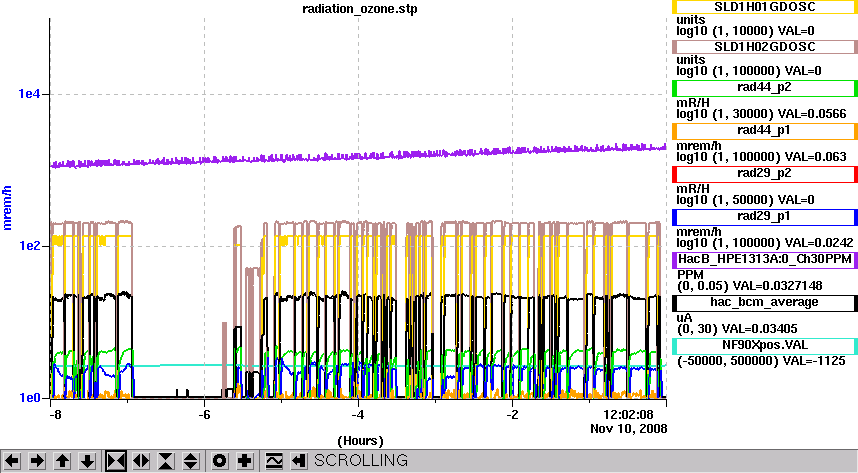The width and height of the screenshot is (858, 473).
Task: Click the hac_bcm_average value VAL=0.03405
Action: point(760,329)
